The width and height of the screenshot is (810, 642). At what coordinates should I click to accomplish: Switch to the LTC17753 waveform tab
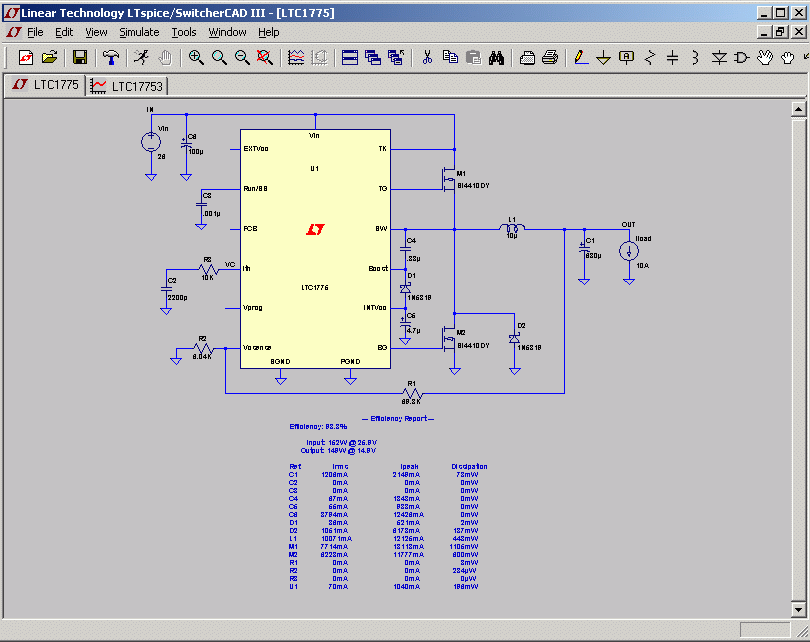127,86
